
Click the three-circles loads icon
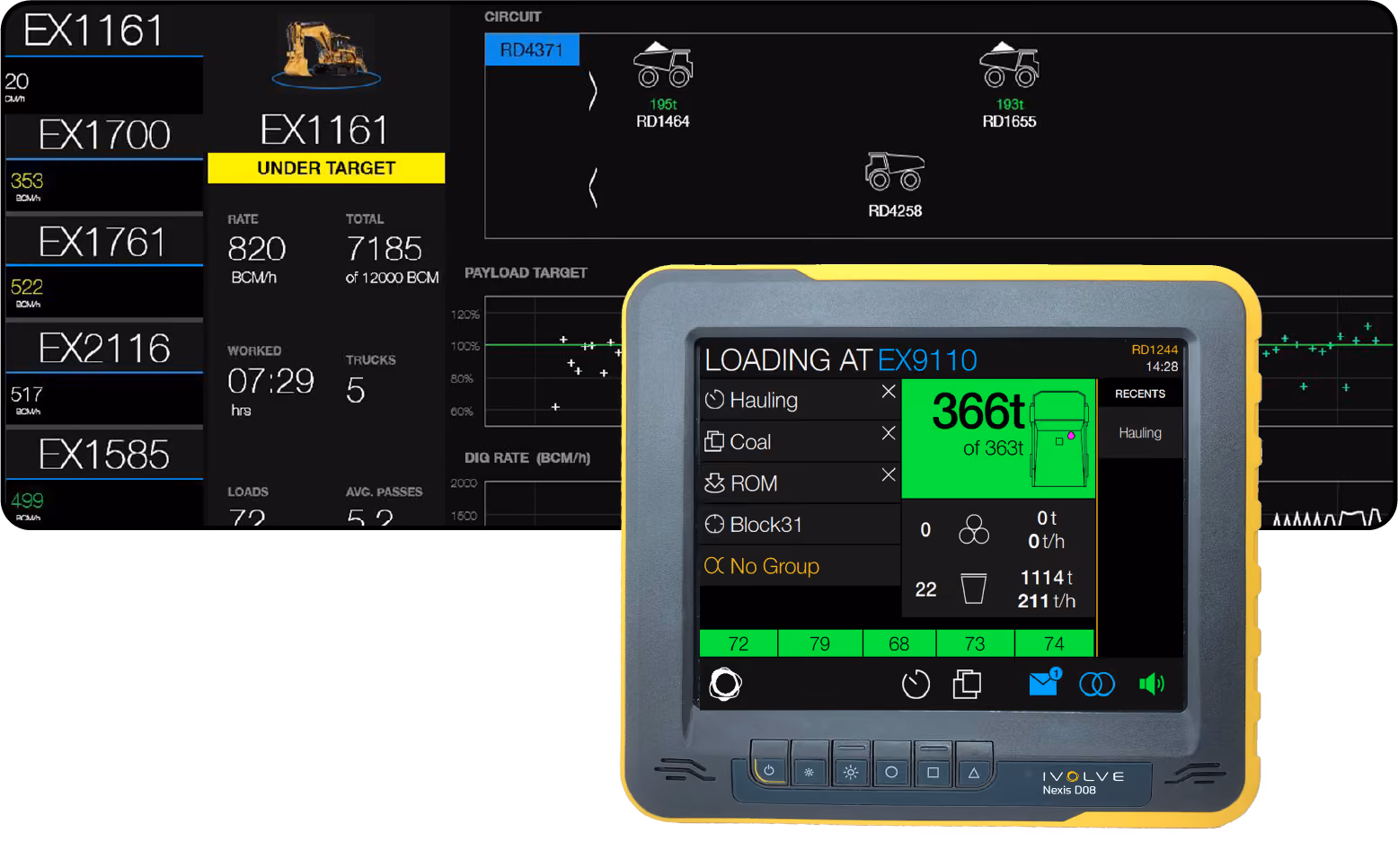974,529
